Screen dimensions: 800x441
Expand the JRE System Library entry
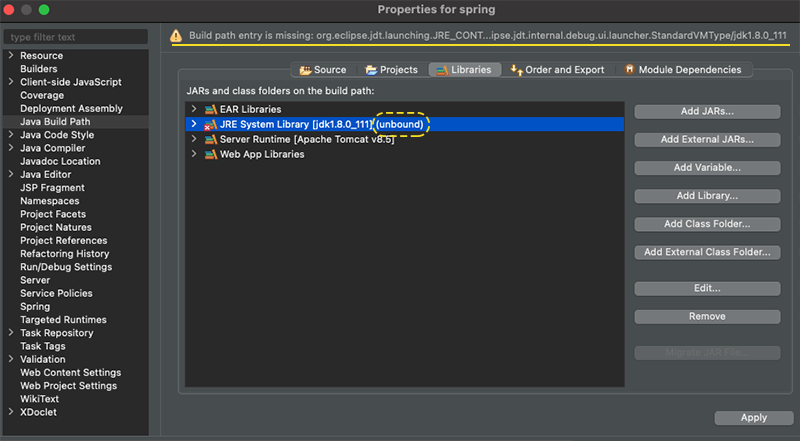point(194,124)
